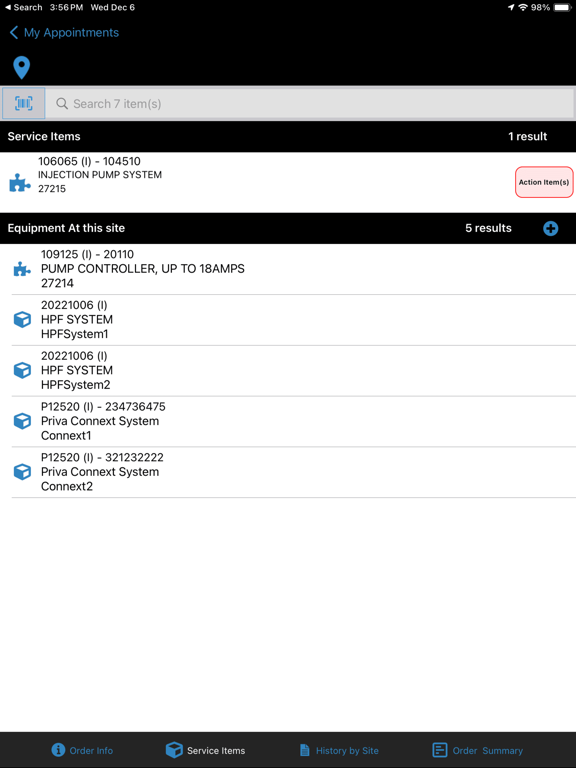The image size is (576, 768).
Task: Tap the serial number 27215
Action: (x=52, y=189)
